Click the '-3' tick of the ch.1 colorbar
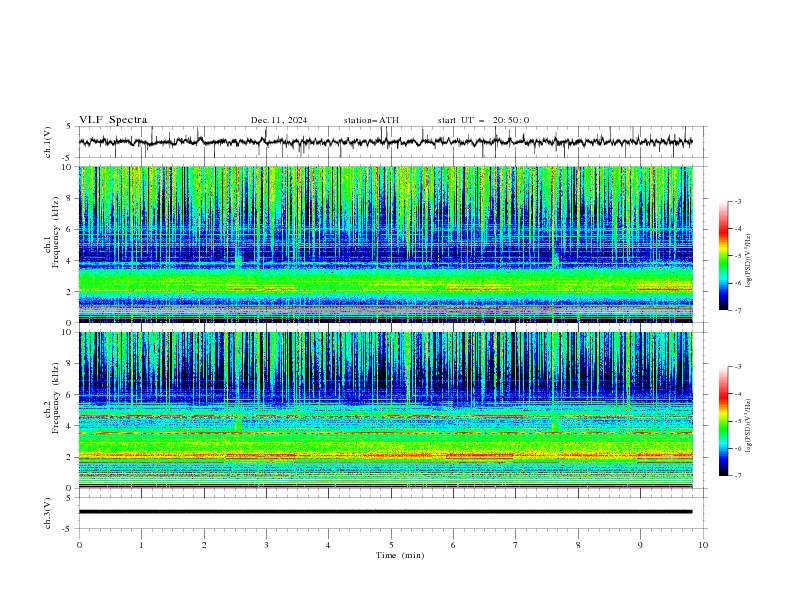The width and height of the screenshot is (792, 612). coord(737,201)
